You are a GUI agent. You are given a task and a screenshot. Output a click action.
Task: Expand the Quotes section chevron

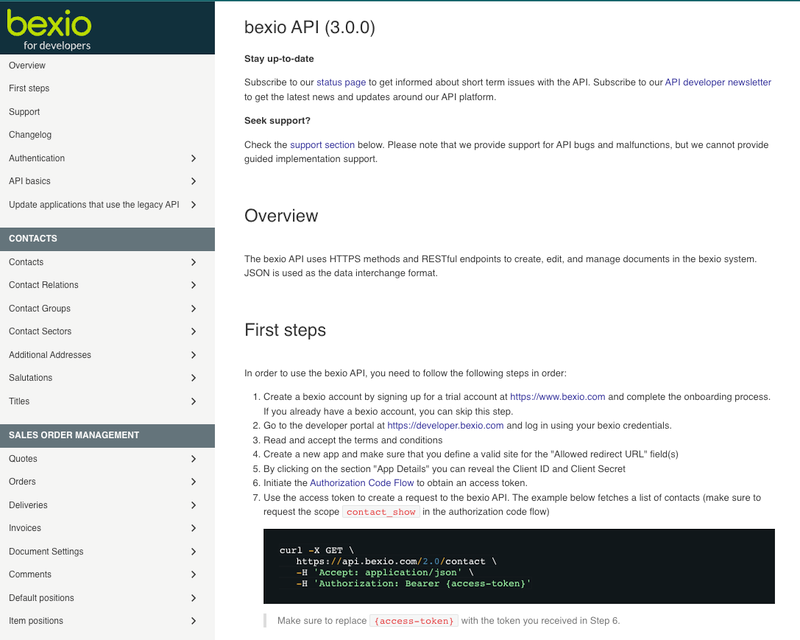coord(193,459)
